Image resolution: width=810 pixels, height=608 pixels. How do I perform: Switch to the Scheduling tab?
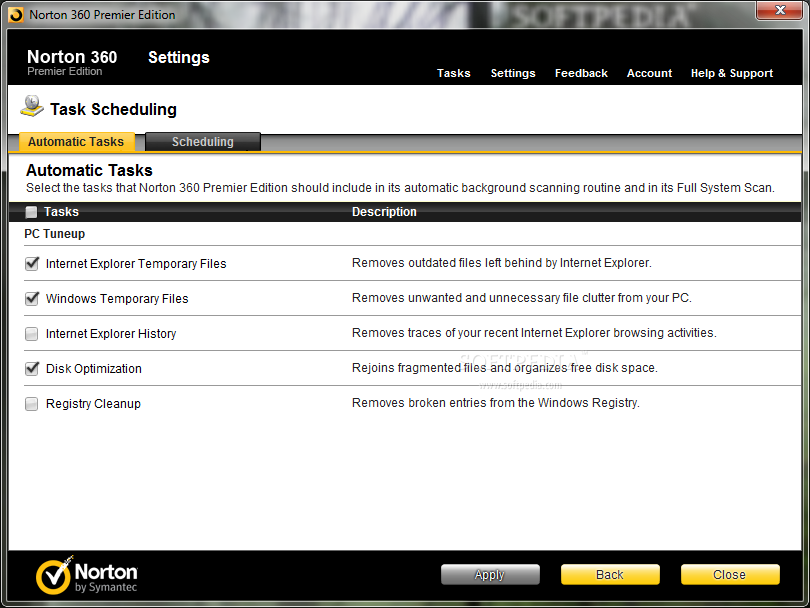point(202,142)
